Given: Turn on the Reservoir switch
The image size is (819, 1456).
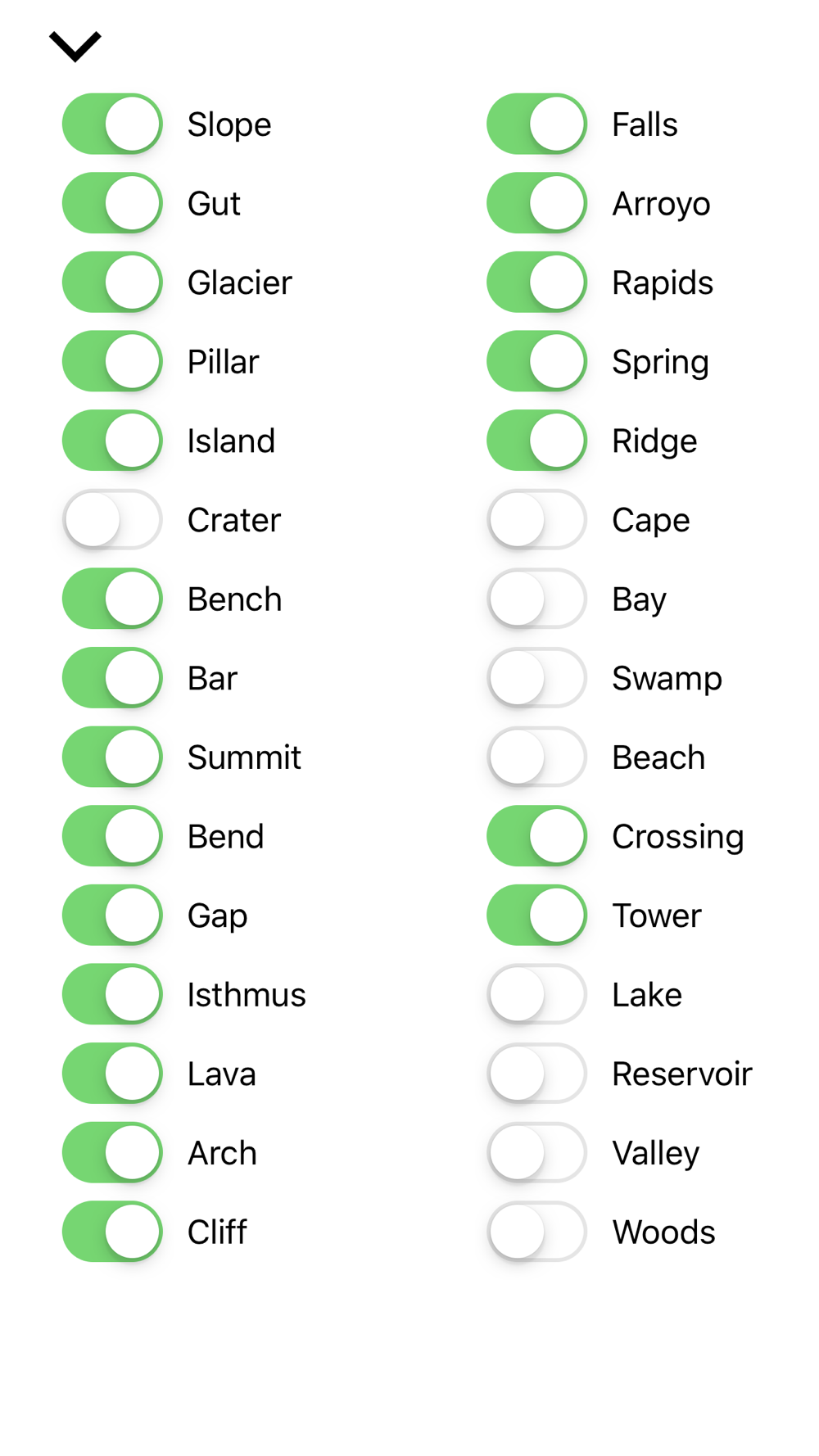Looking at the screenshot, I should click(x=536, y=1073).
